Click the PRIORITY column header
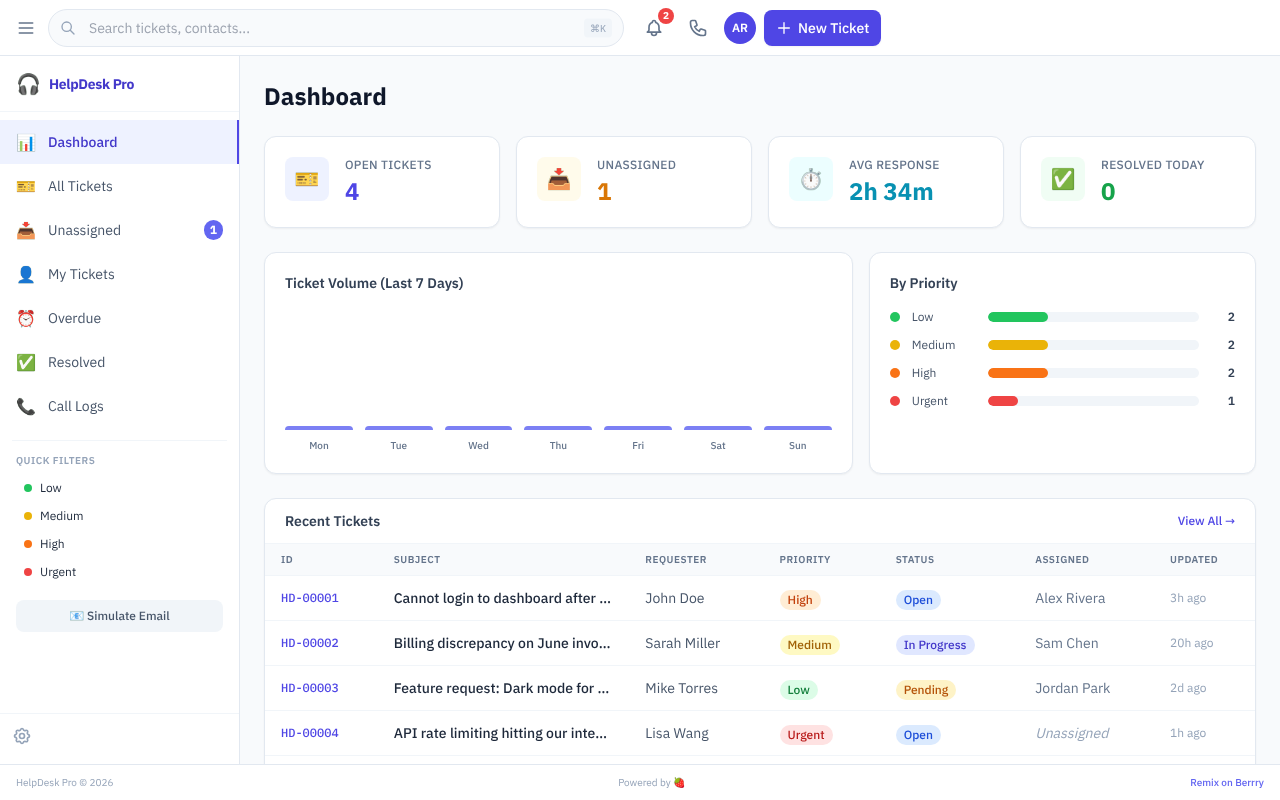Viewport: 1280px width, 800px height. (805, 560)
